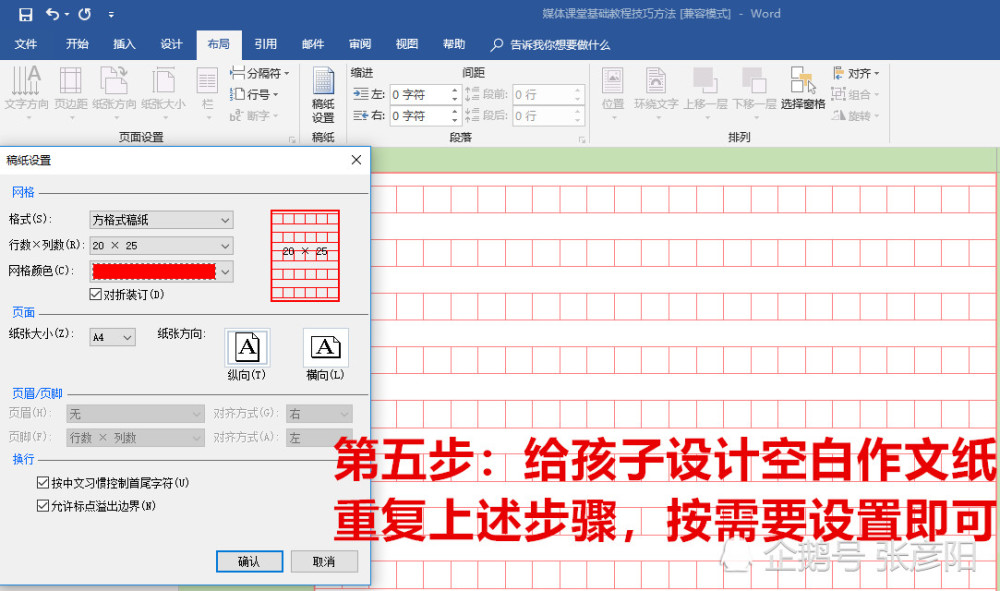Viewport: 1000px width, 591px height.
Task: Toggle the 对折装订 checkbox
Action: click(96, 294)
